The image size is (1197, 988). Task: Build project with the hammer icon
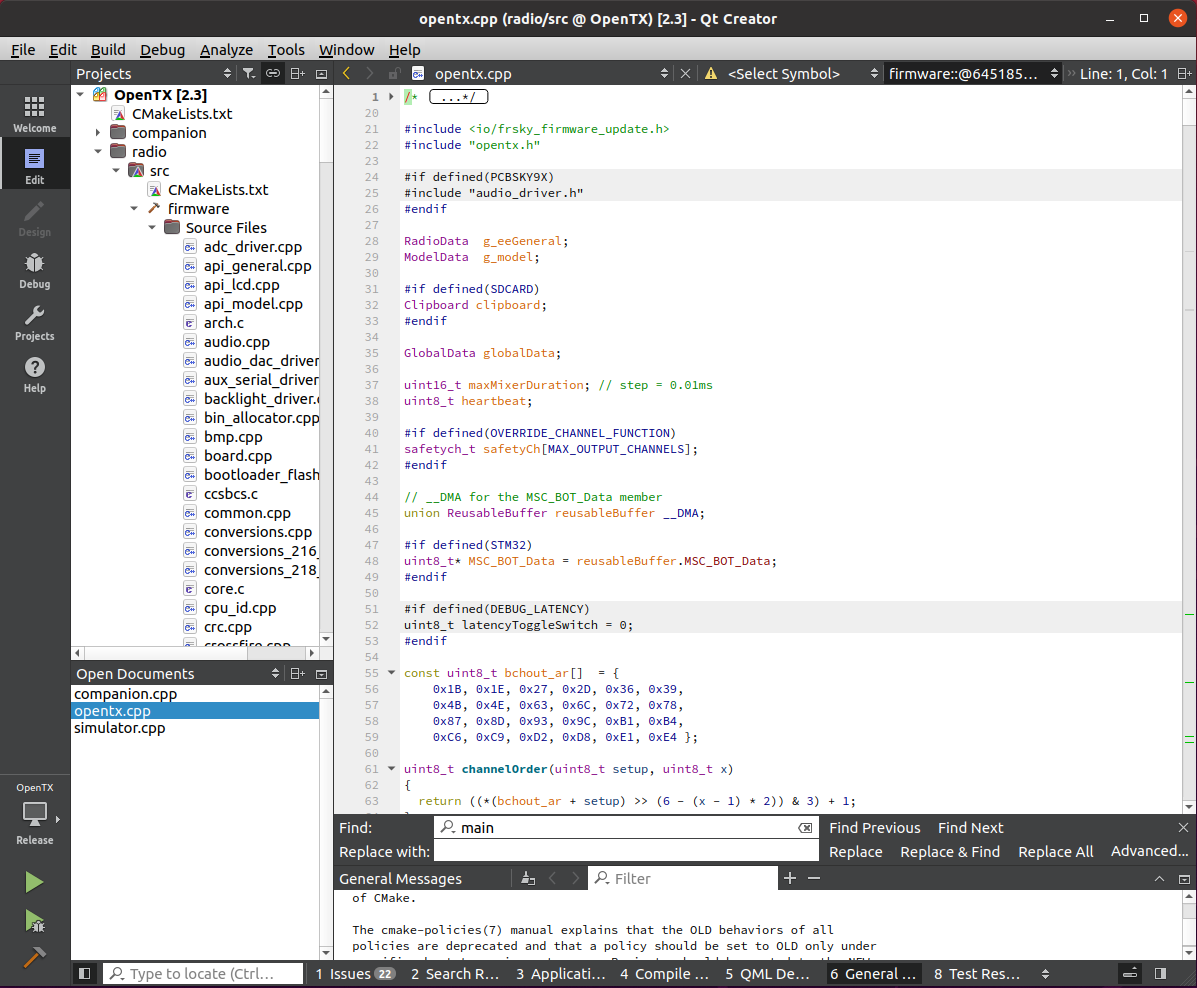[x=34, y=956]
